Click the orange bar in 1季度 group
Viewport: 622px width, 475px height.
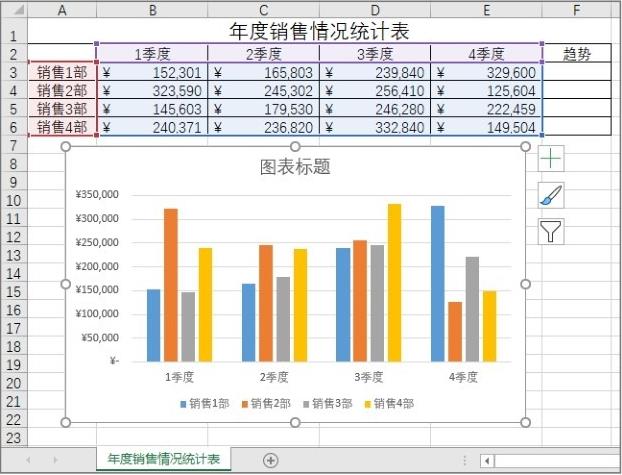click(x=171, y=285)
